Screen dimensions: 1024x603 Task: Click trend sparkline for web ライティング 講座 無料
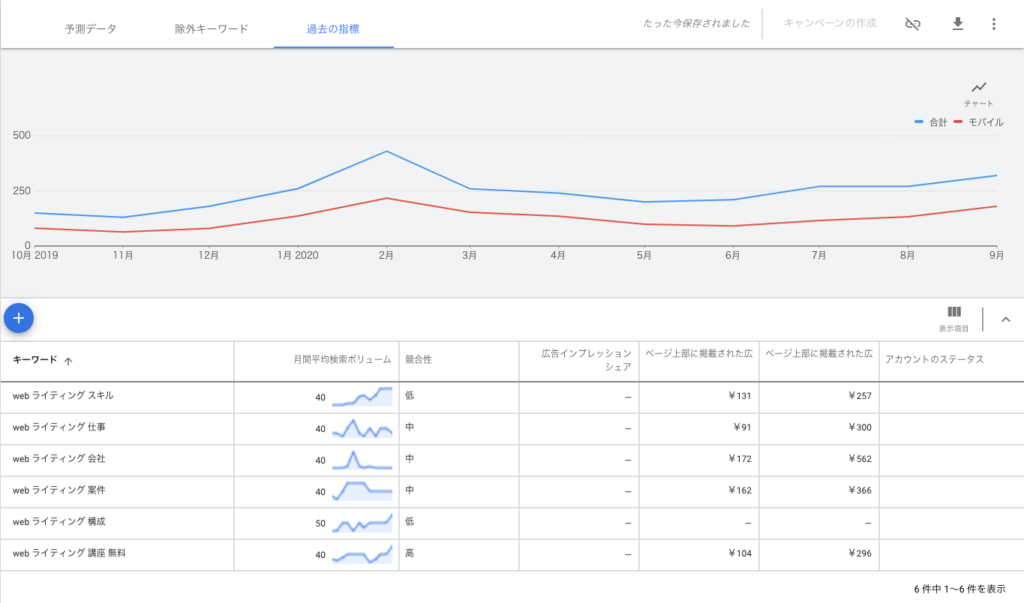tap(362, 554)
